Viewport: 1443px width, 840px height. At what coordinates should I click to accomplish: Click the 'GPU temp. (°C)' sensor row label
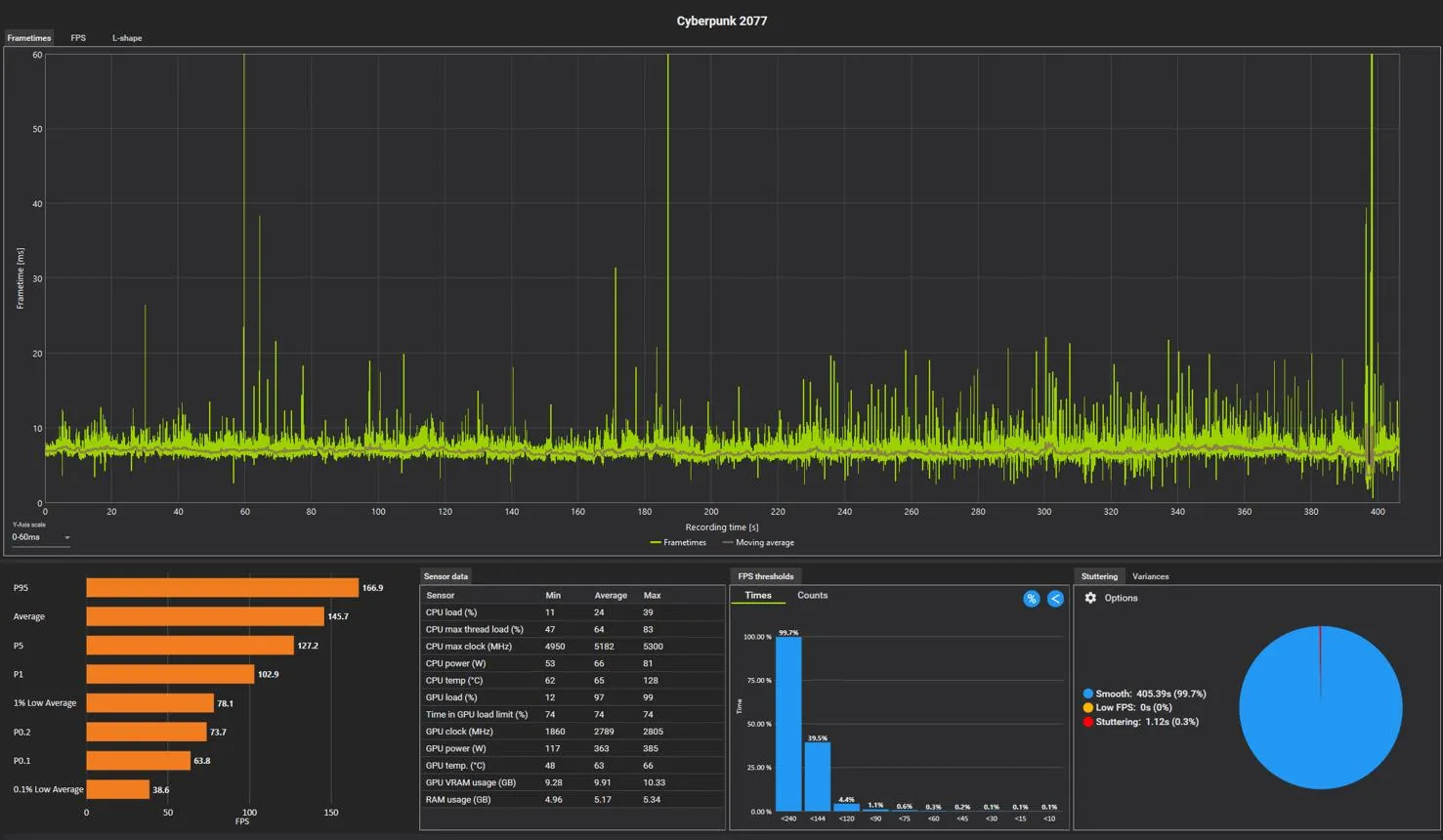tap(455, 766)
